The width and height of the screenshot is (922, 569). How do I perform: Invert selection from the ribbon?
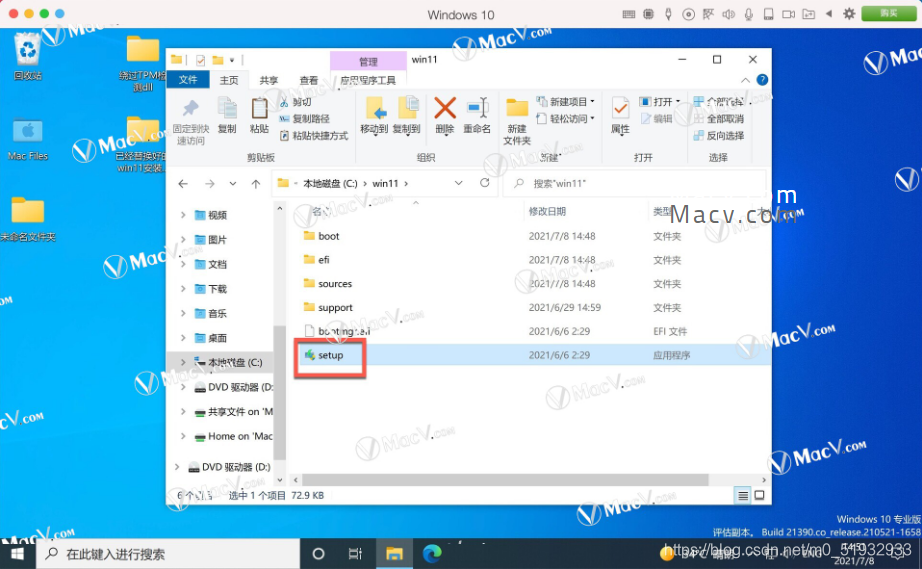[x=719, y=136]
